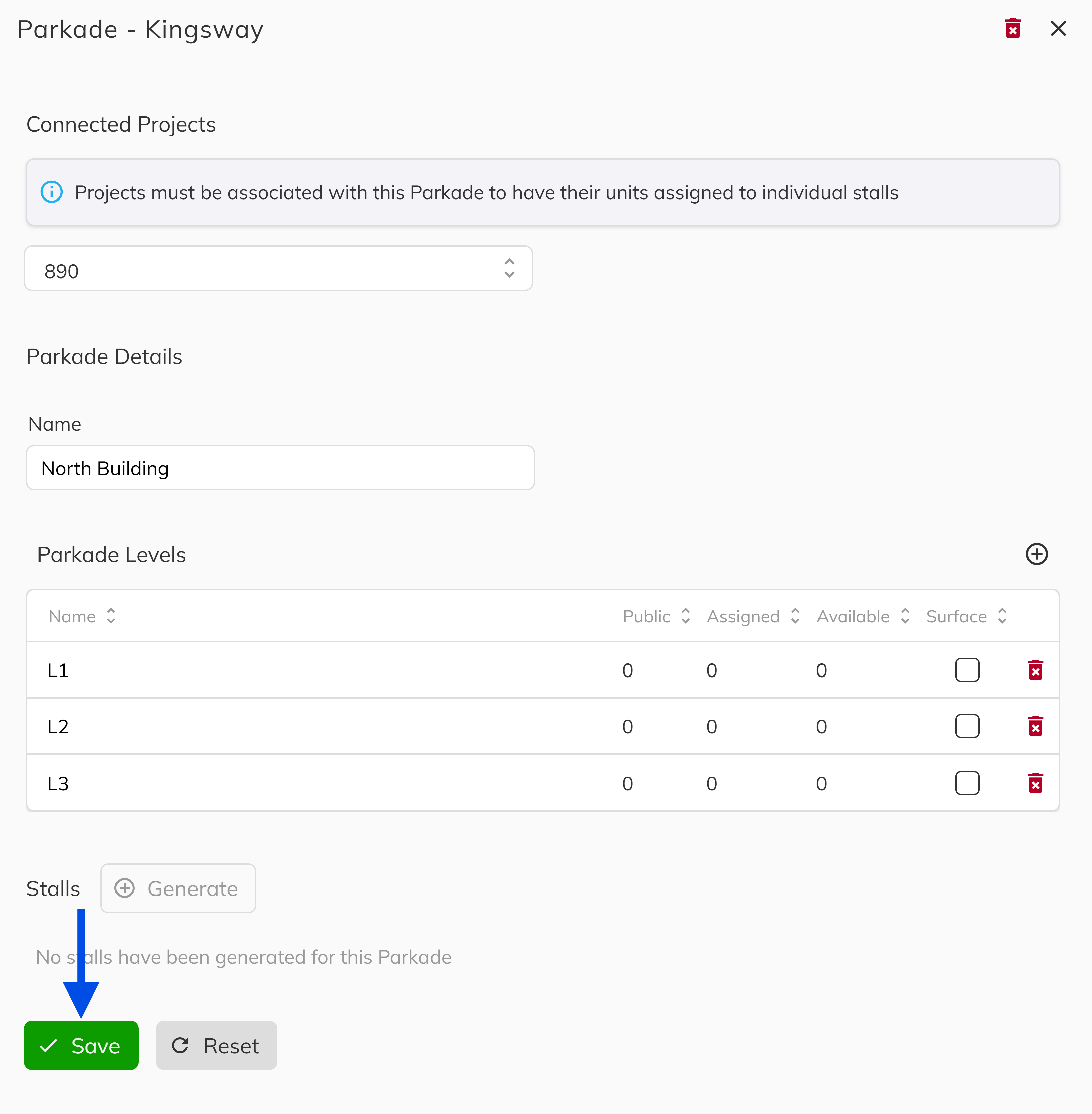The height and width of the screenshot is (1114, 1092).
Task: Click the info icon in project notice
Action: 52,192
